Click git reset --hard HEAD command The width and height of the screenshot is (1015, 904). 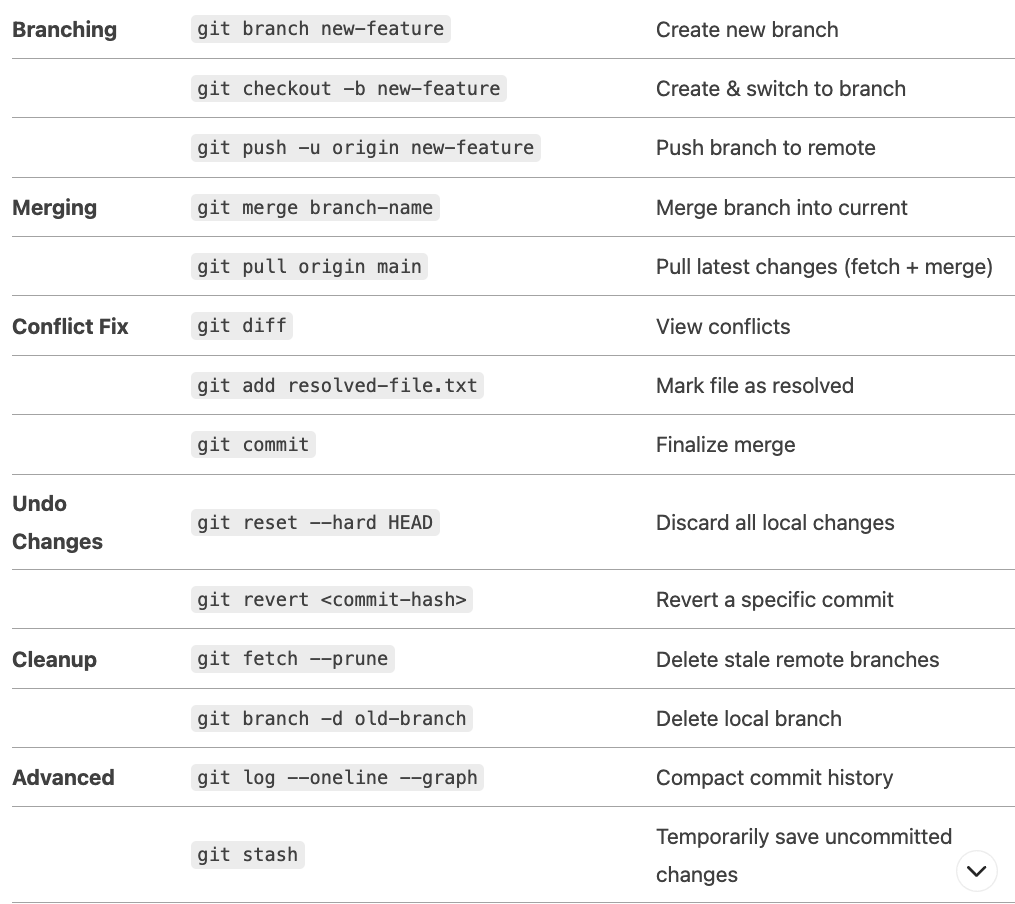click(x=315, y=522)
